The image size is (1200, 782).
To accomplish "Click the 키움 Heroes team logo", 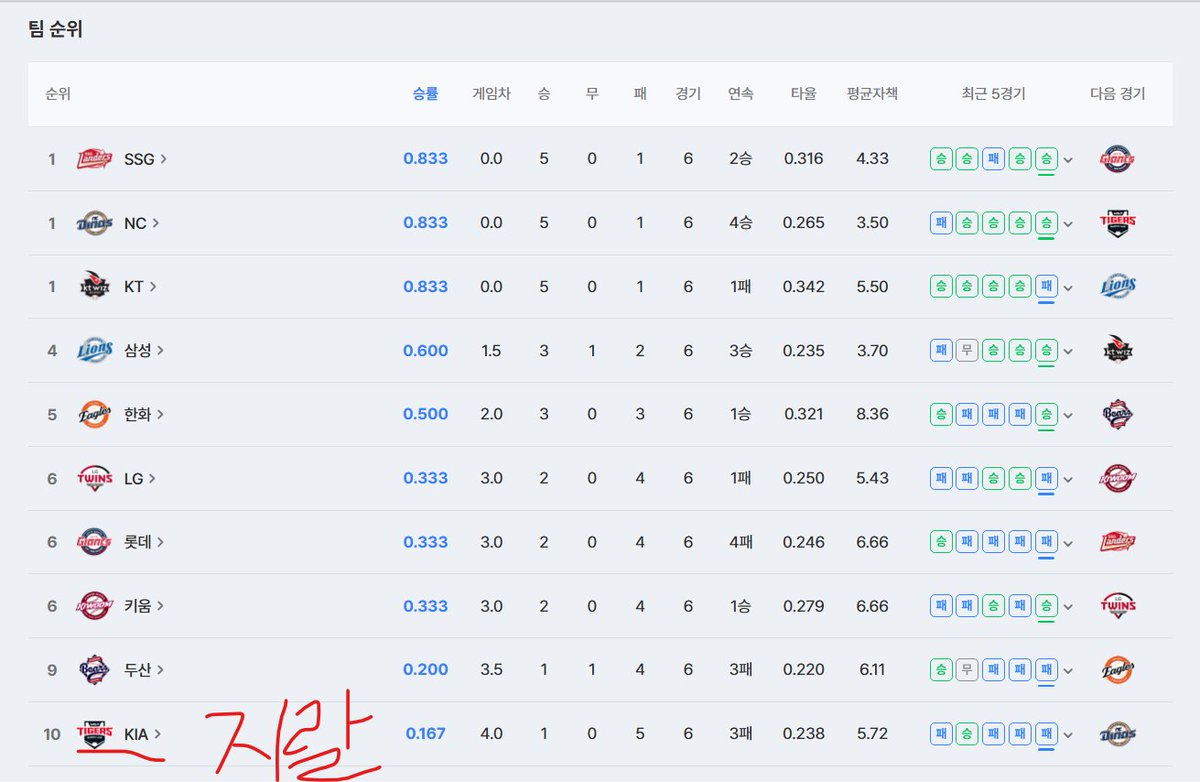I will coord(95,606).
